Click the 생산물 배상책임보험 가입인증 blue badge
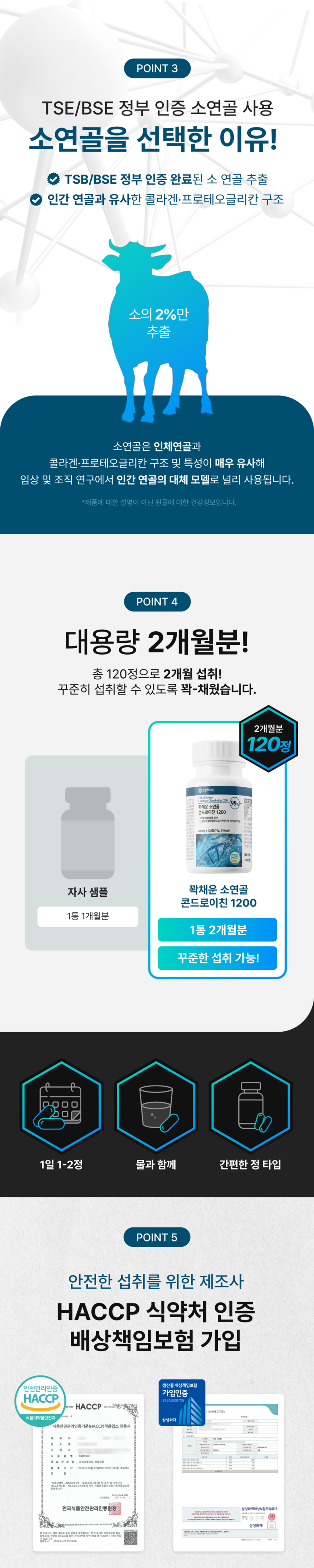The width and height of the screenshot is (314, 1568). (x=182, y=1402)
